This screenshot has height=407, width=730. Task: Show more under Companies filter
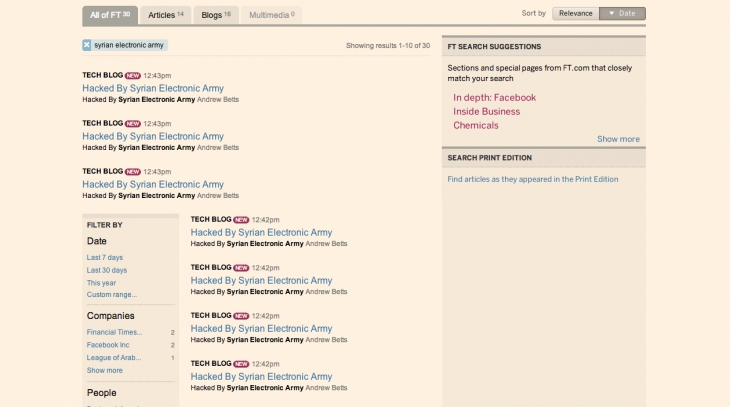coord(105,370)
